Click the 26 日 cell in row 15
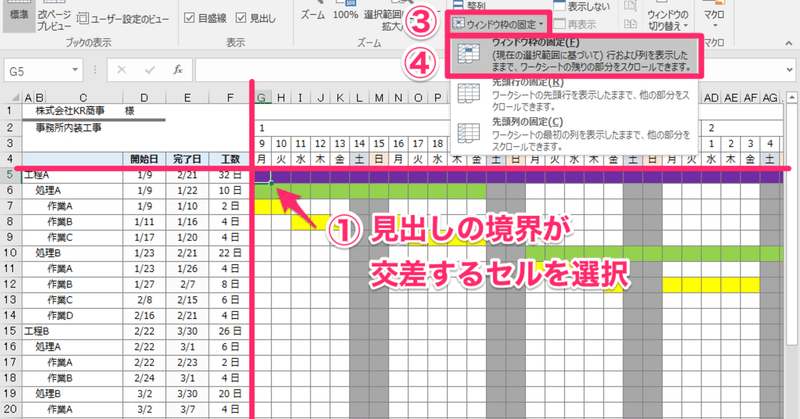The image size is (800, 419). (x=230, y=331)
